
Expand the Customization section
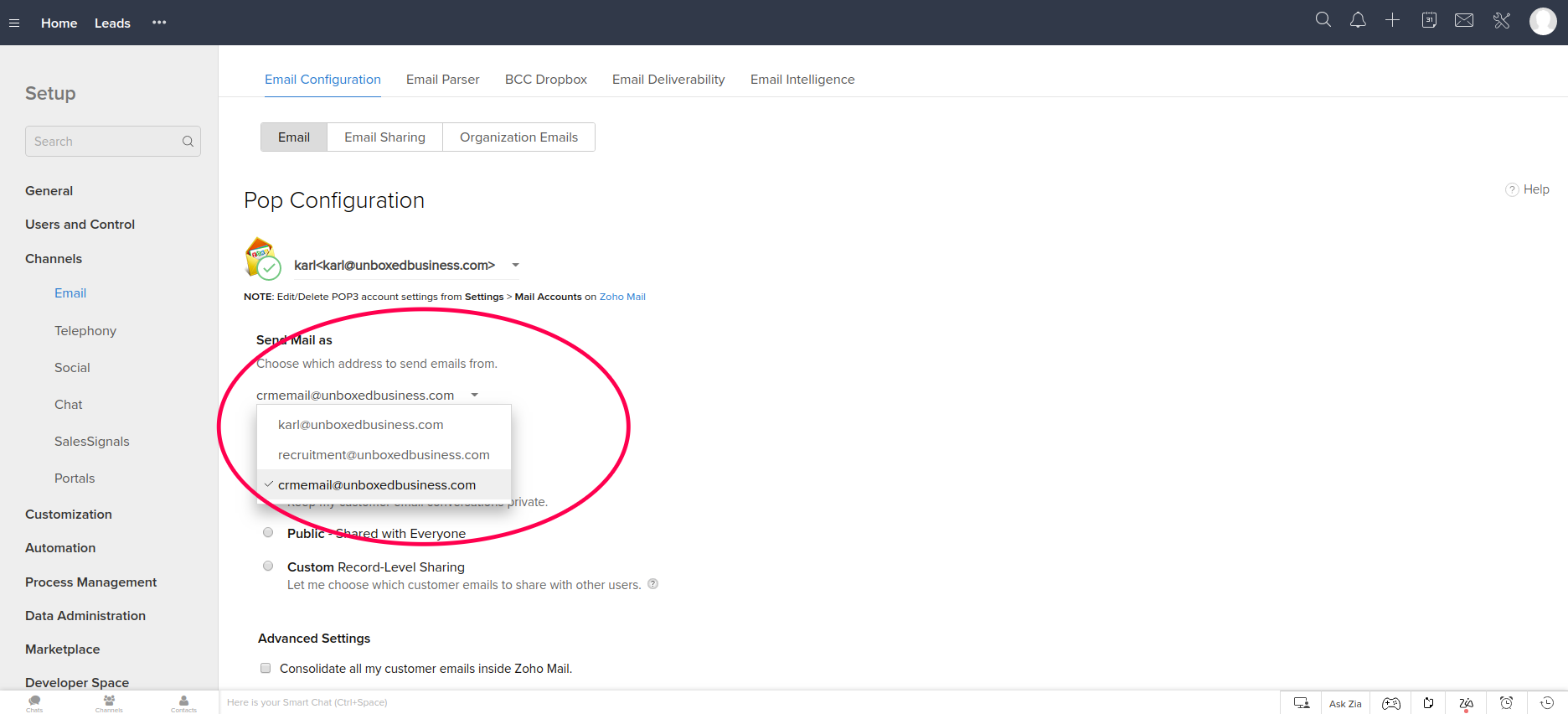click(x=69, y=515)
